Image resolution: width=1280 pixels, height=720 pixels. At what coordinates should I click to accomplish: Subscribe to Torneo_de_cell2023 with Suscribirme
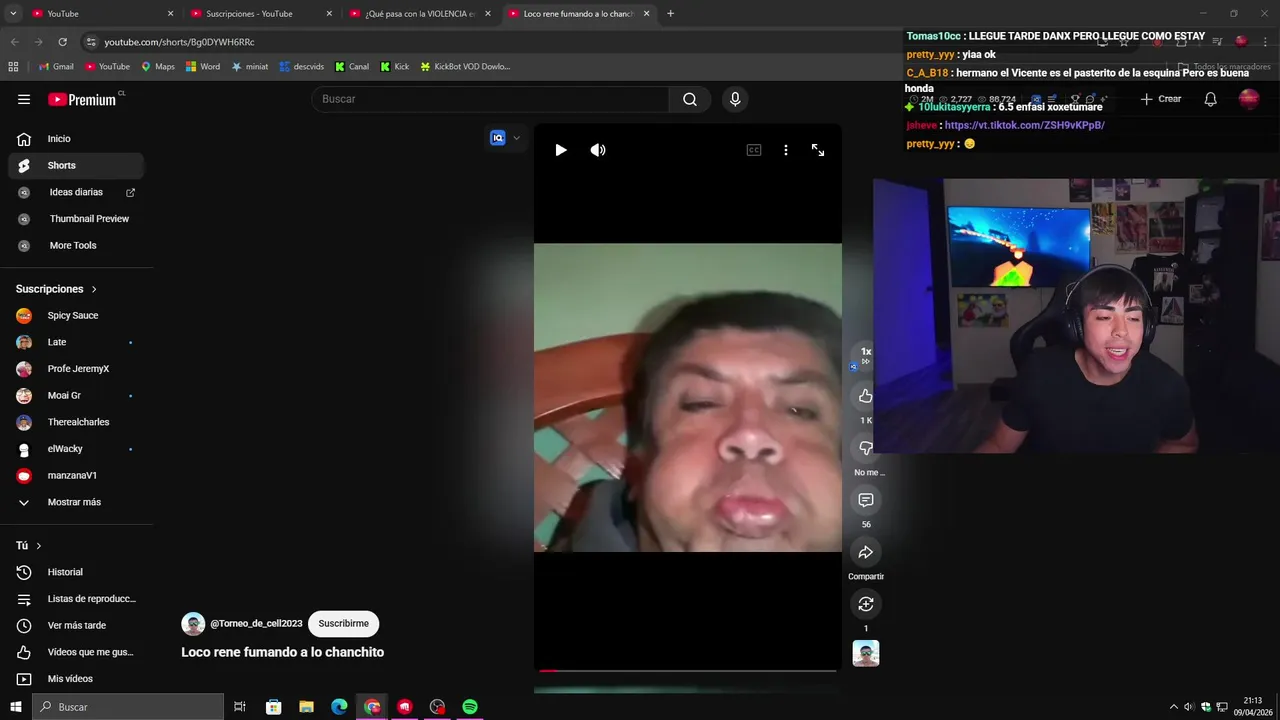(343, 623)
